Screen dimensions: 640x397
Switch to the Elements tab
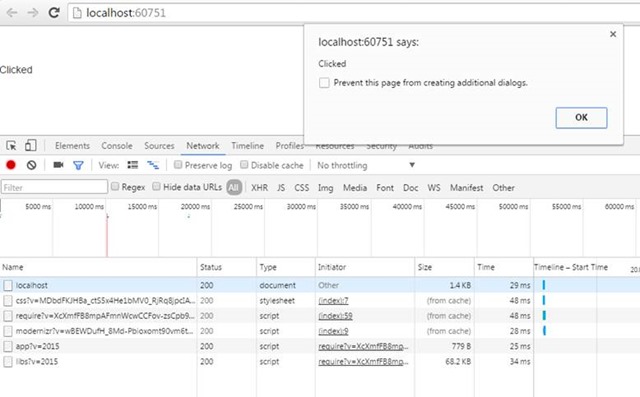tap(72, 146)
